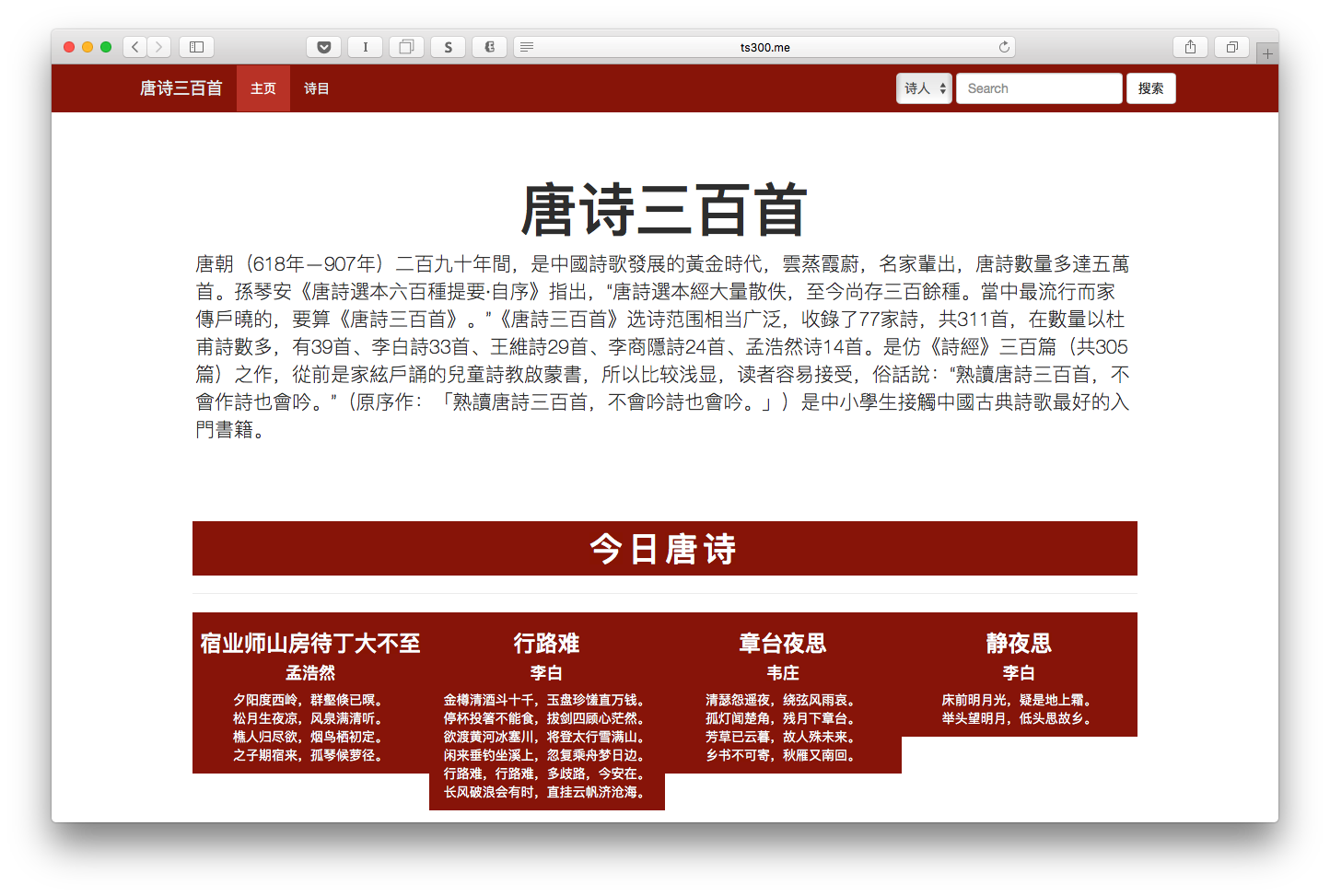Click line 长风破浪会有时，直挂云帆济沧海。
Image resolution: width=1330 pixels, height=896 pixels.
pyautogui.click(x=547, y=792)
